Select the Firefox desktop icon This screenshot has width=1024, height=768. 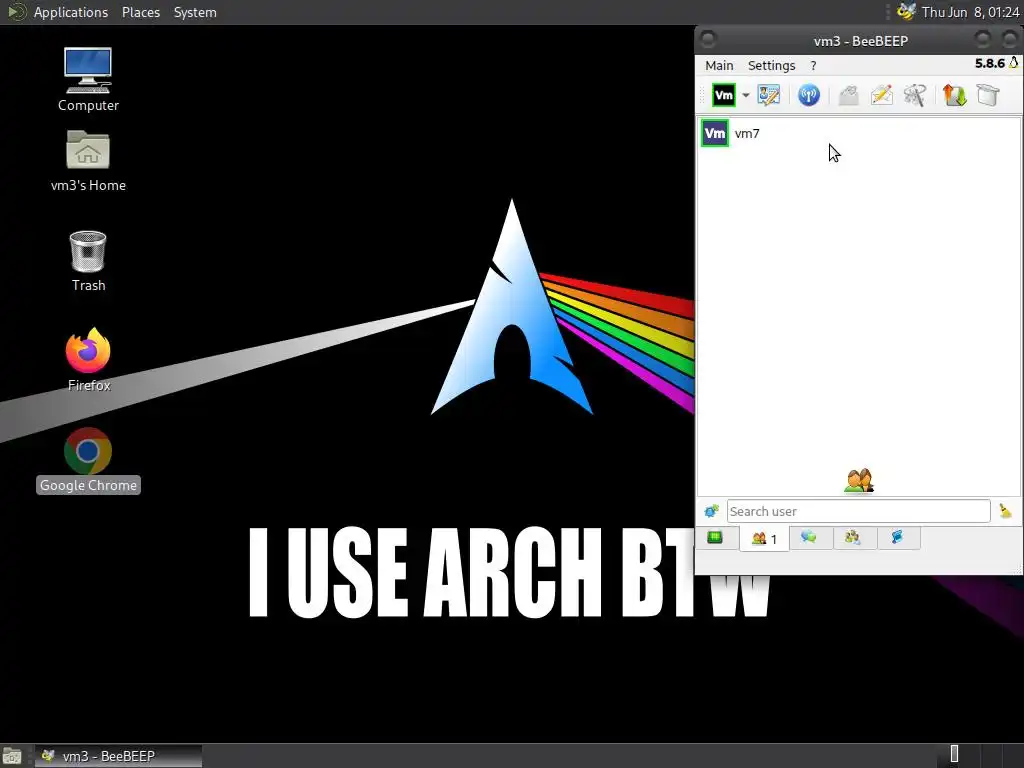pyautogui.click(x=88, y=359)
